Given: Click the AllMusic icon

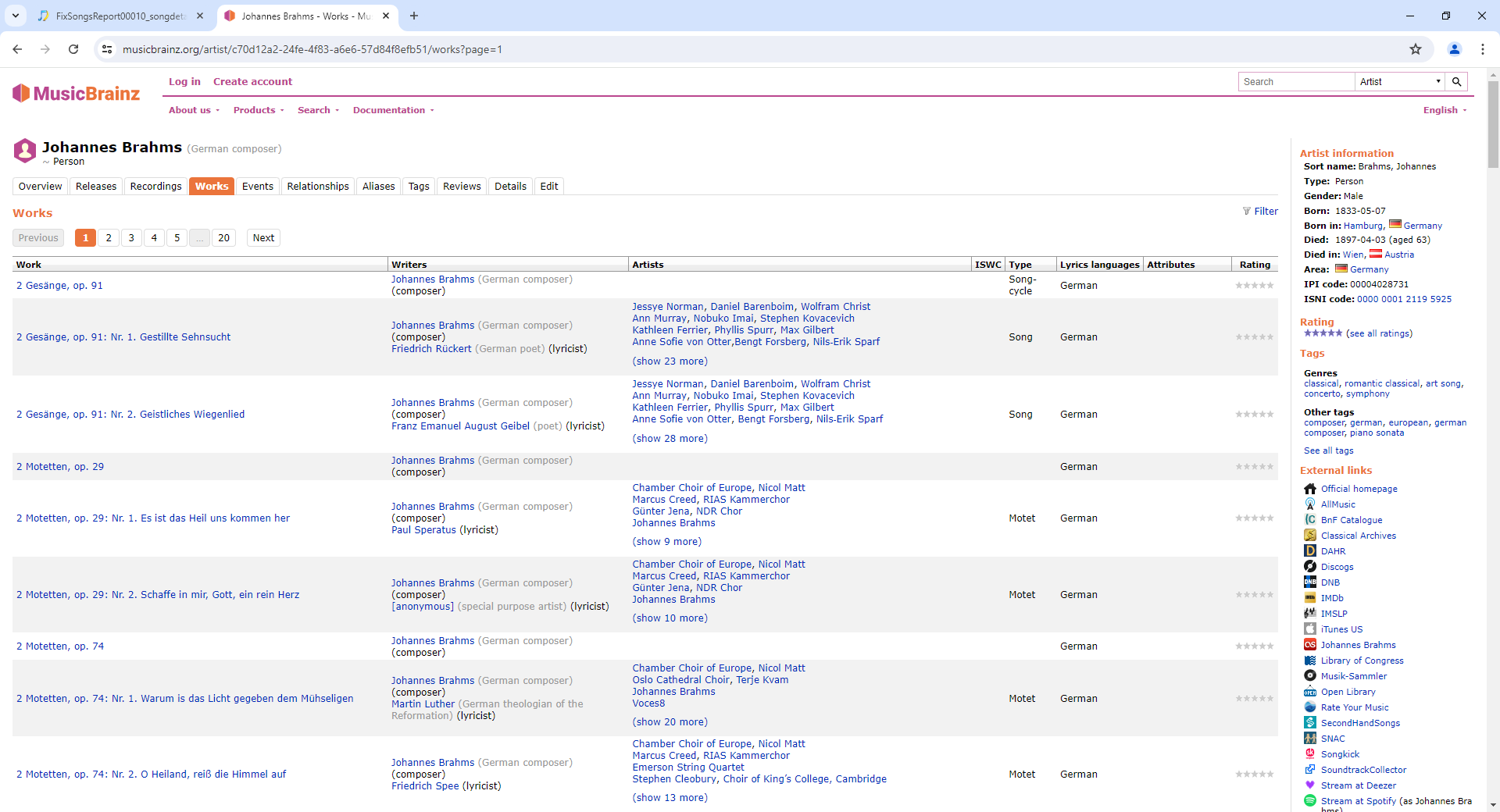Looking at the screenshot, I should click(x=1310, y=504).
